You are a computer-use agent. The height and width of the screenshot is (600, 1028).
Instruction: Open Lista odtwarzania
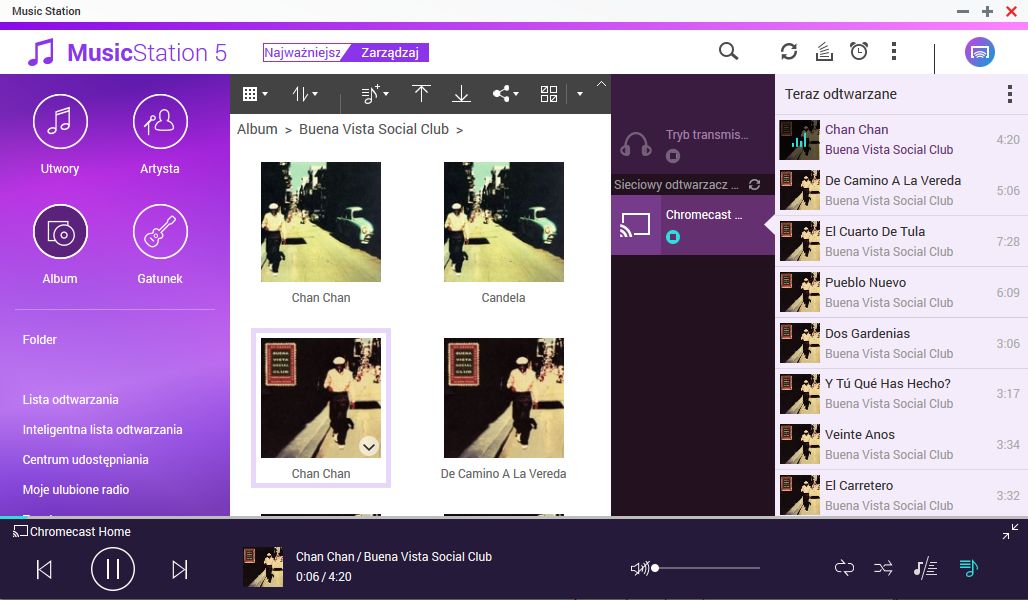coord(70,399)
